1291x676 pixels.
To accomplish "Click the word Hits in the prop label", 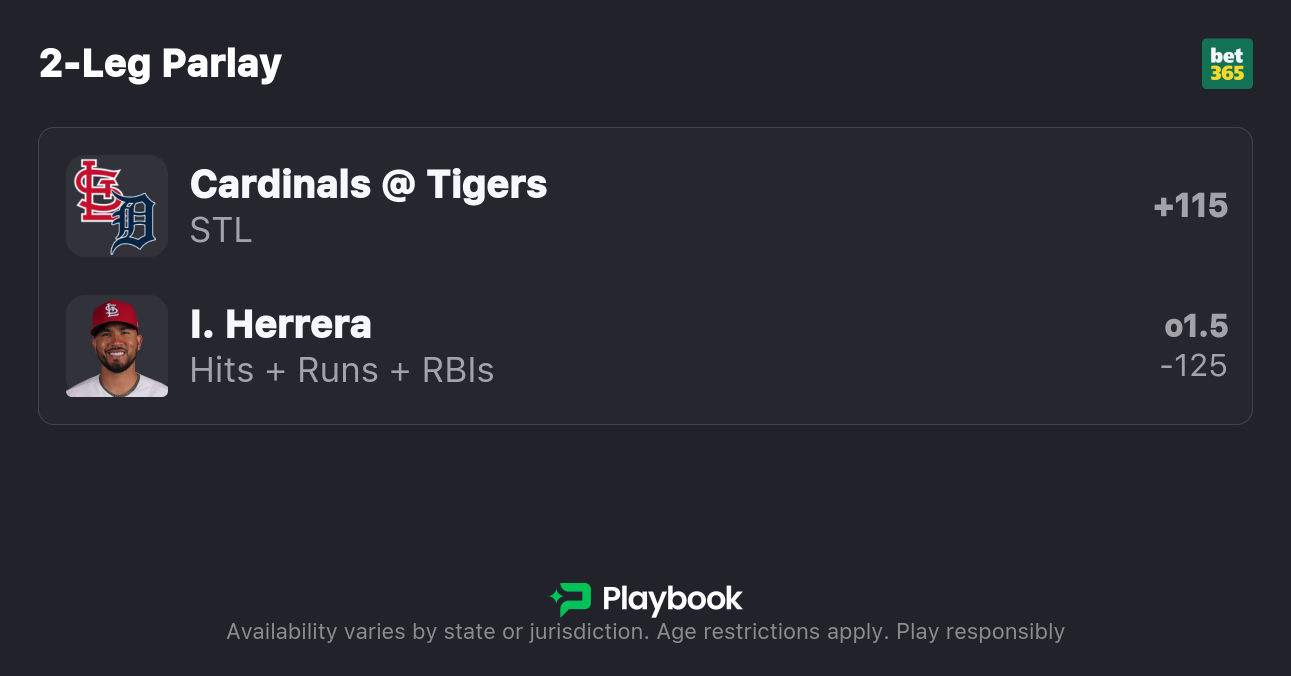I will (220, 370).
